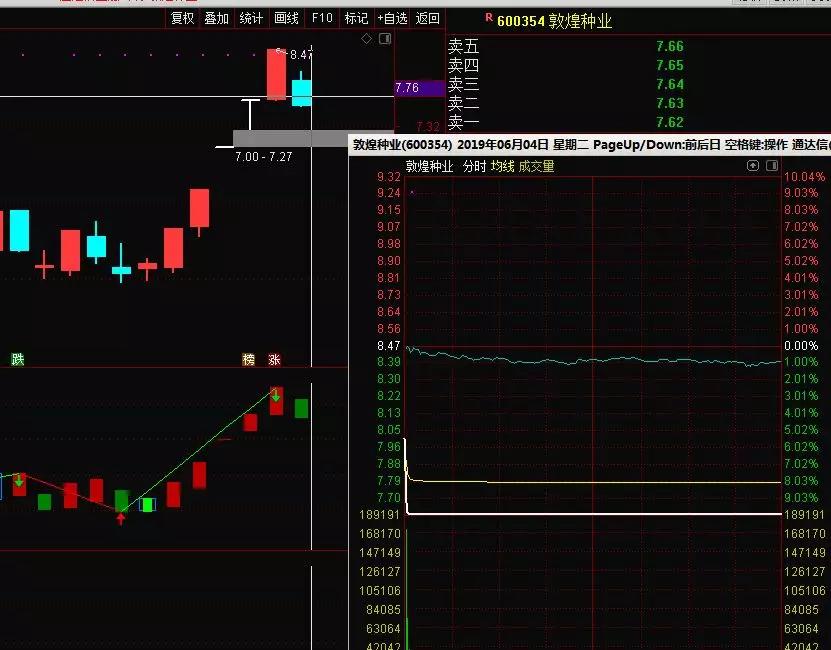This screenshot has height=650, width=831.
Task: Click the 标记 mark button
Action: pyautogui.click(x=356, y=18)
